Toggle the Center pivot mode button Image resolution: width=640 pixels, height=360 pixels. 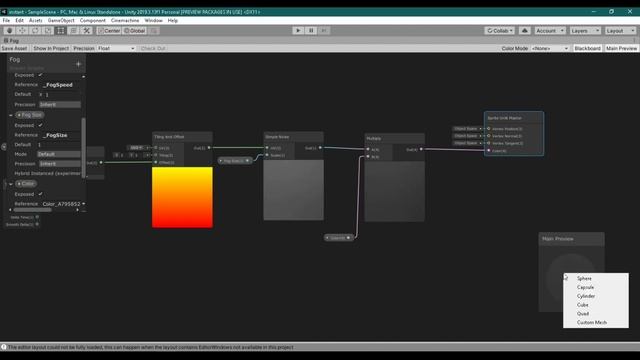tap(109, 31)
